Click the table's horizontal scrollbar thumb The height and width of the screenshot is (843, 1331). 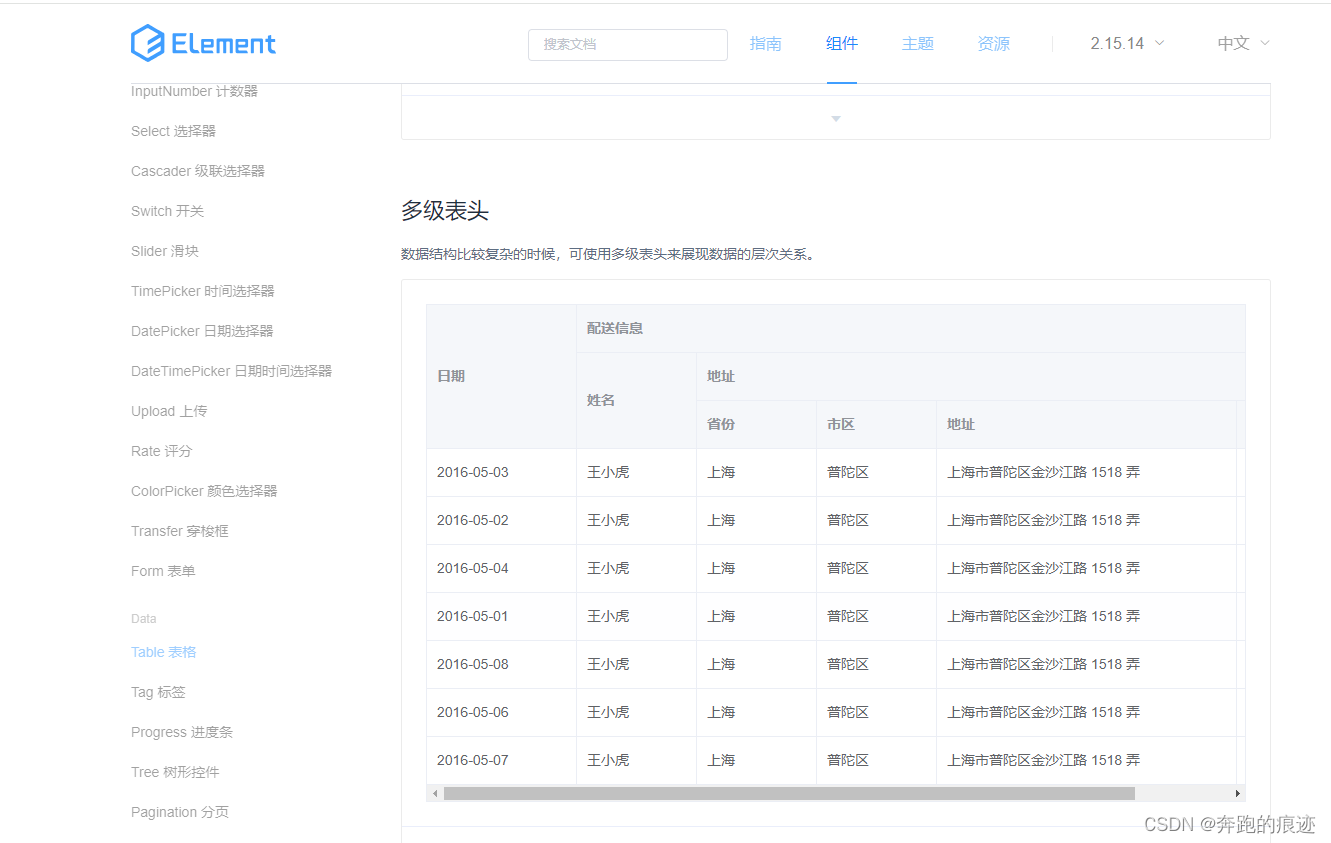[x=789, y=793]
